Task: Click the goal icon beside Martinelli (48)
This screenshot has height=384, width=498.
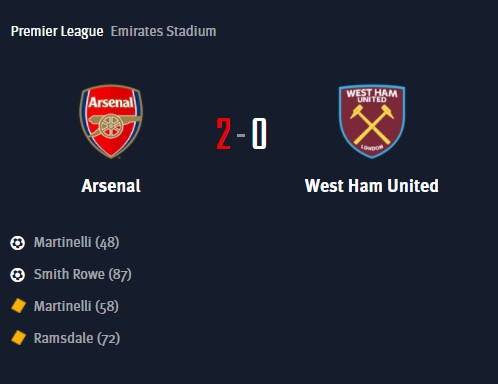Action: coord(17,243)
